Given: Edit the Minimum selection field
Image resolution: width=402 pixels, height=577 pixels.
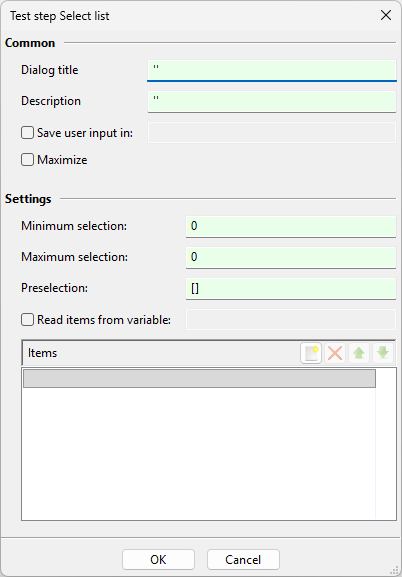Looking at the screenshot, I should 291,226.
